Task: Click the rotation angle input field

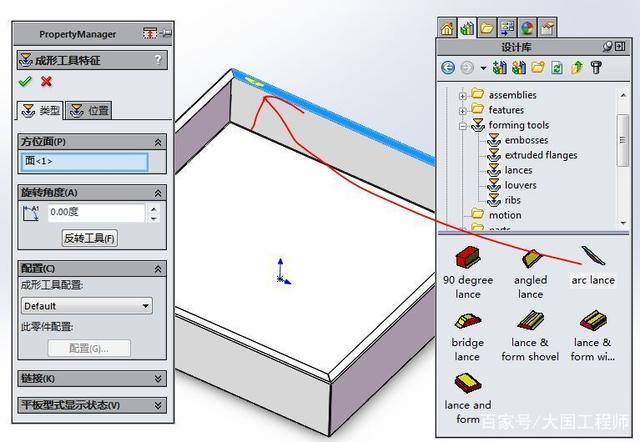Action: [96, 212]
